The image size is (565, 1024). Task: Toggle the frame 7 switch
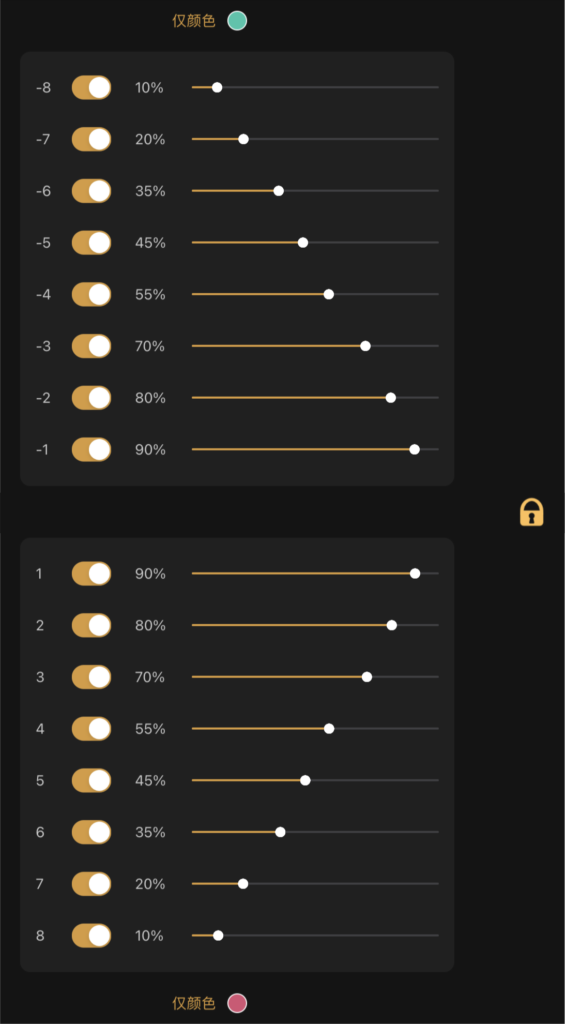point(91,884)
